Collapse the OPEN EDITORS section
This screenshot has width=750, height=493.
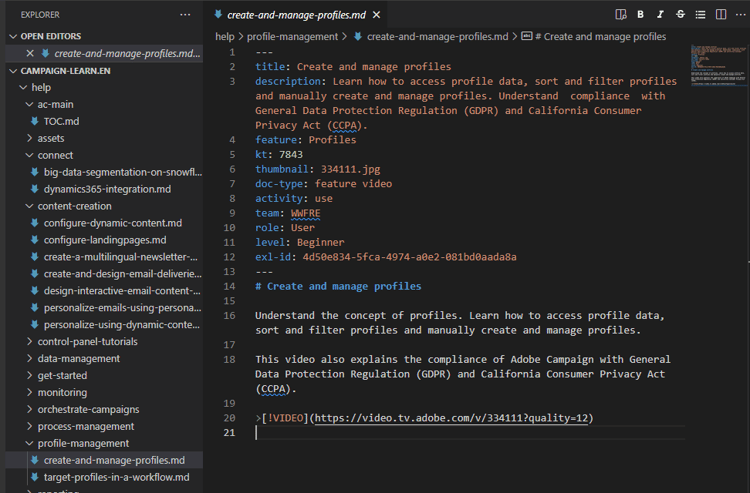pos(12,36)
